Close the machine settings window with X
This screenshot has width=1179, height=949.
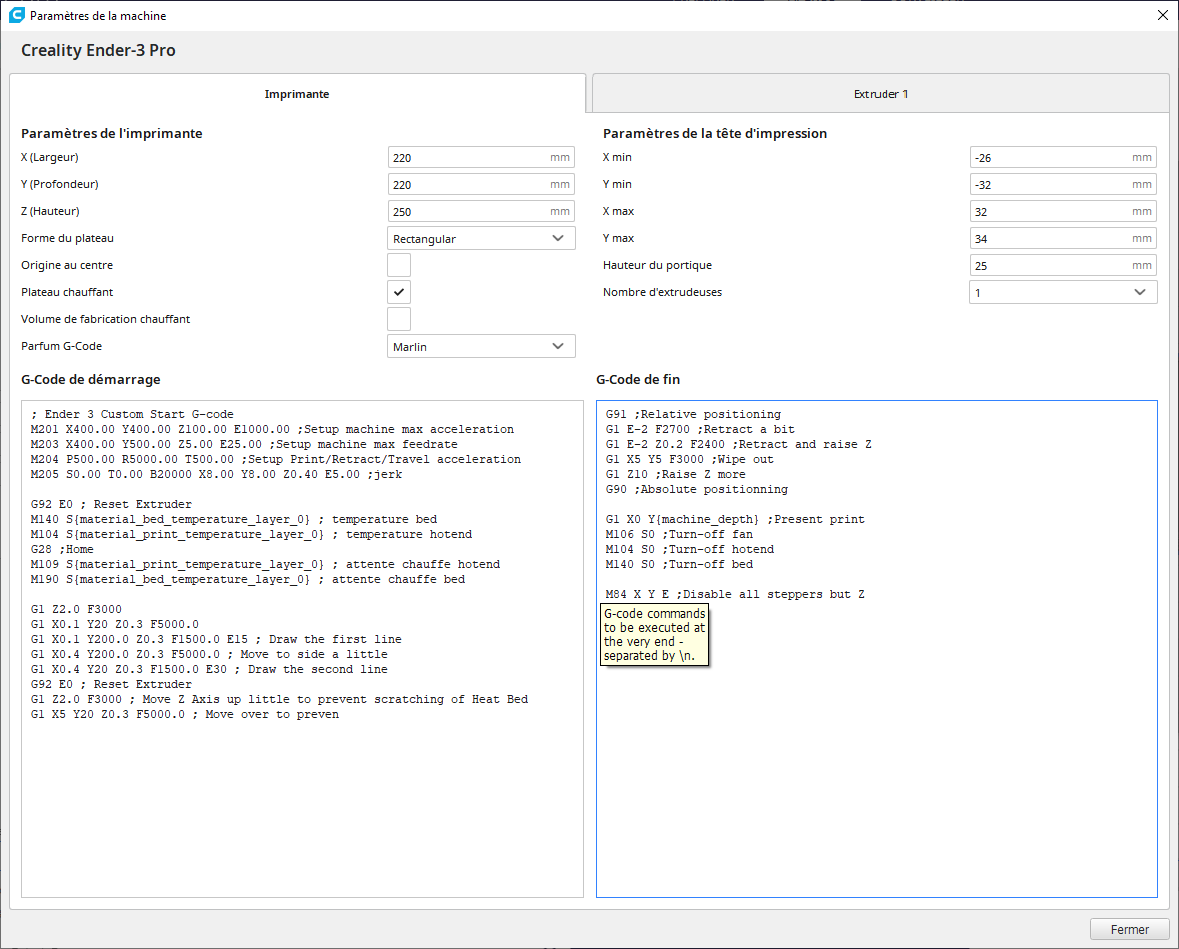coord(1162,15)
